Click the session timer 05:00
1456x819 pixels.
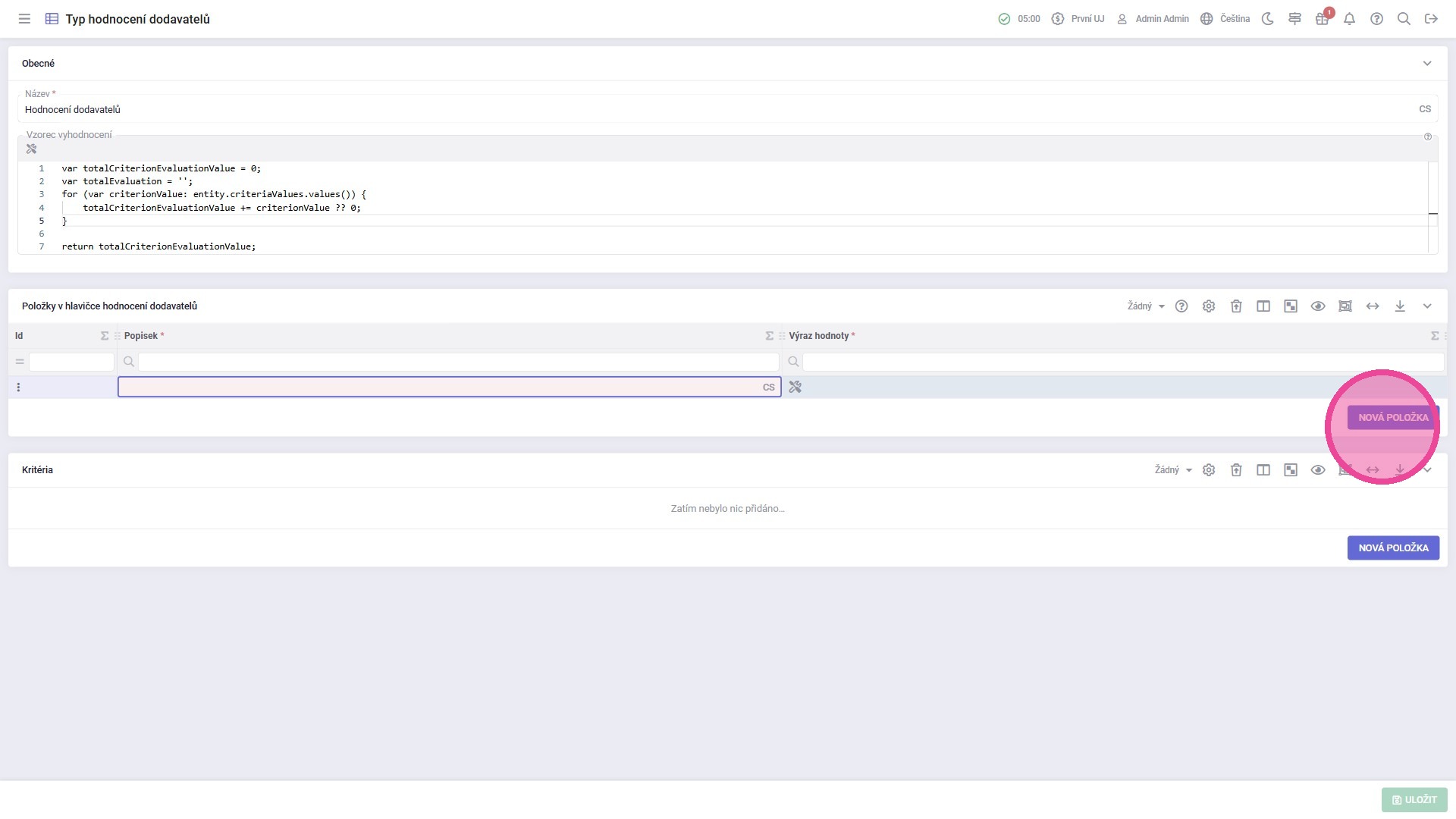tap(1029, 19)
